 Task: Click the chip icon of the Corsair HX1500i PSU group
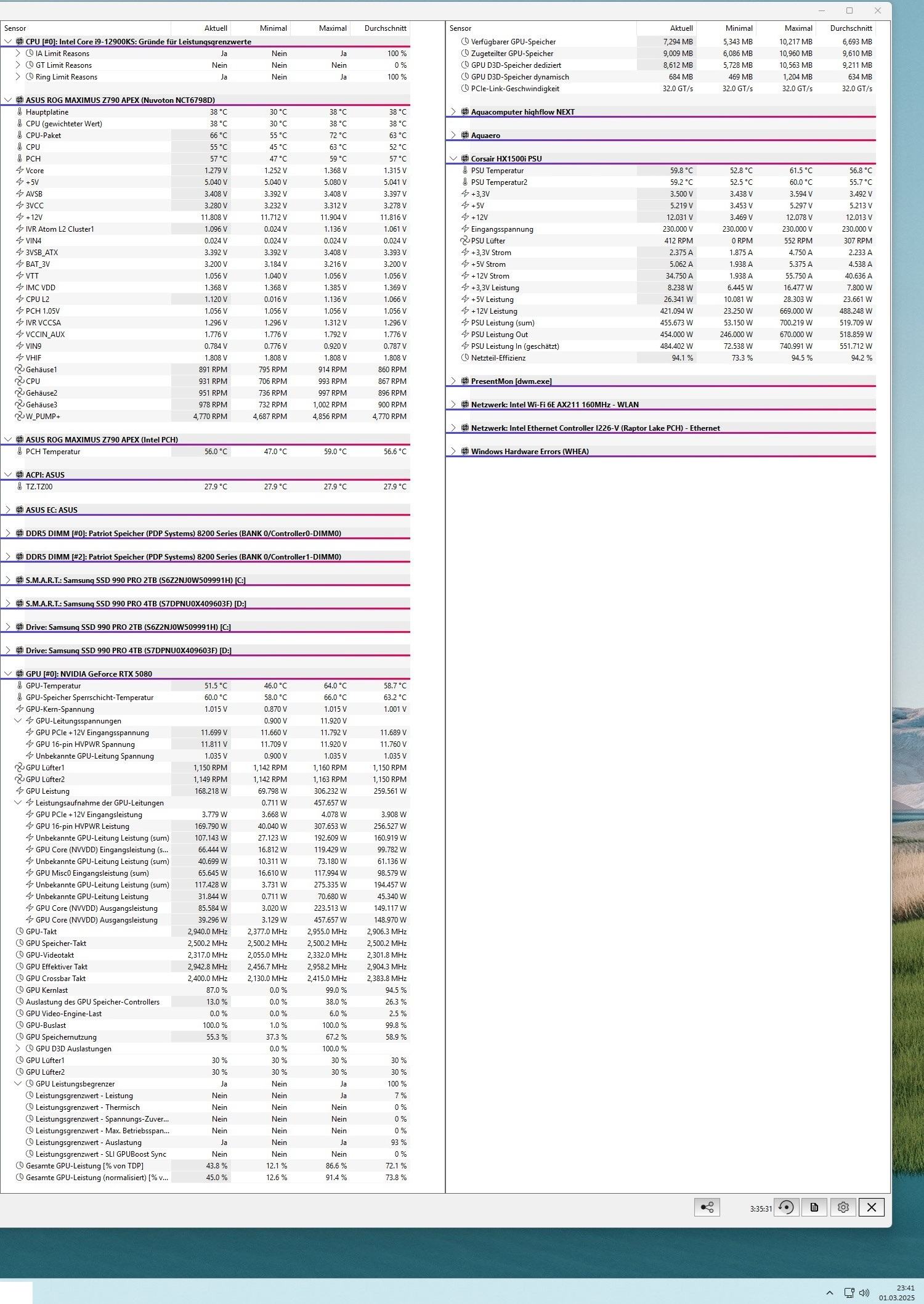coord(465,158)
